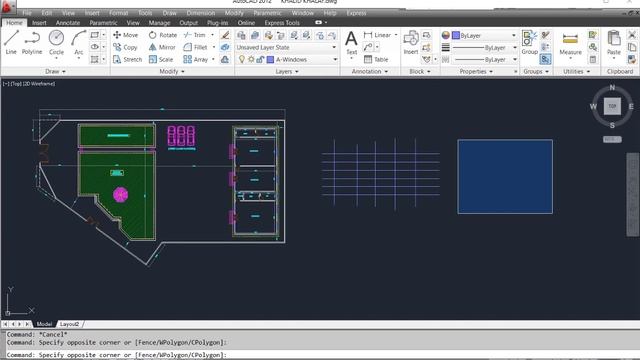The width and height of the screenshot is (640, 360).
Task: Click the N direction on the ViewCube compass
Action: 612,87
